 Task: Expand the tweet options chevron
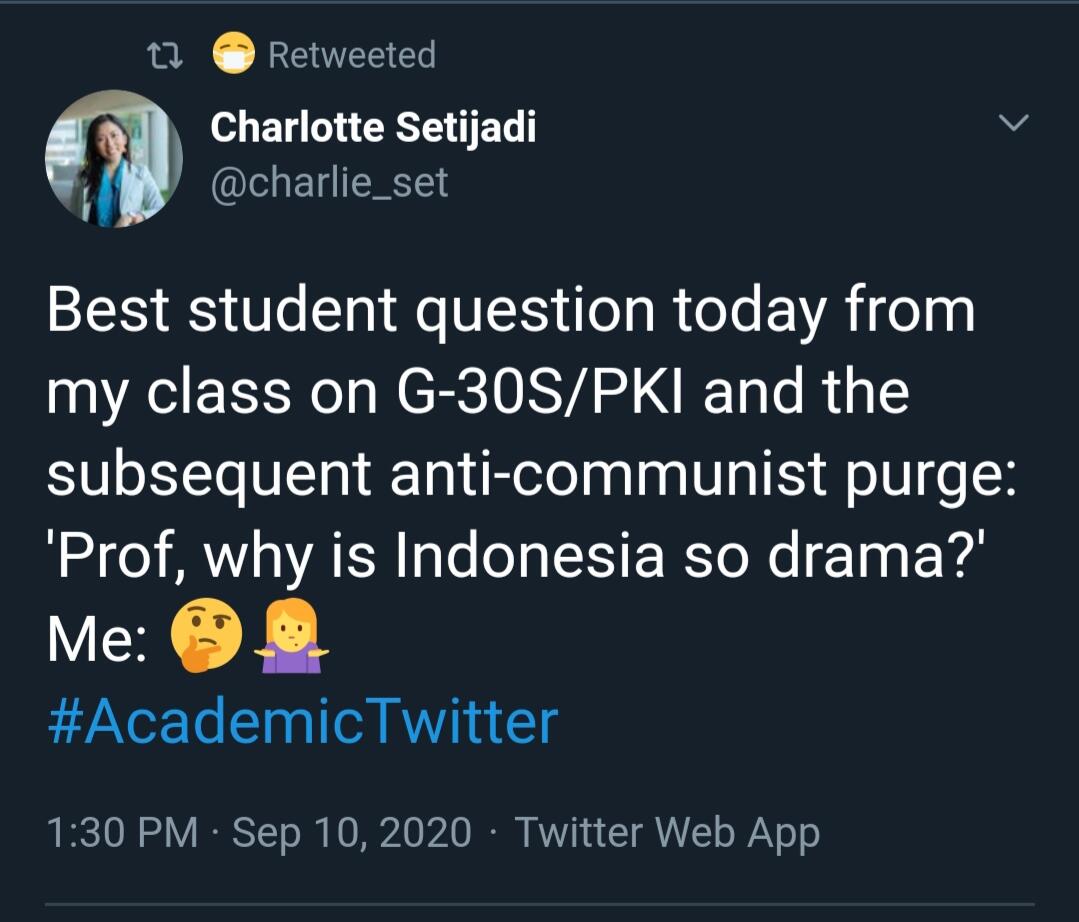coord(1014,123)
